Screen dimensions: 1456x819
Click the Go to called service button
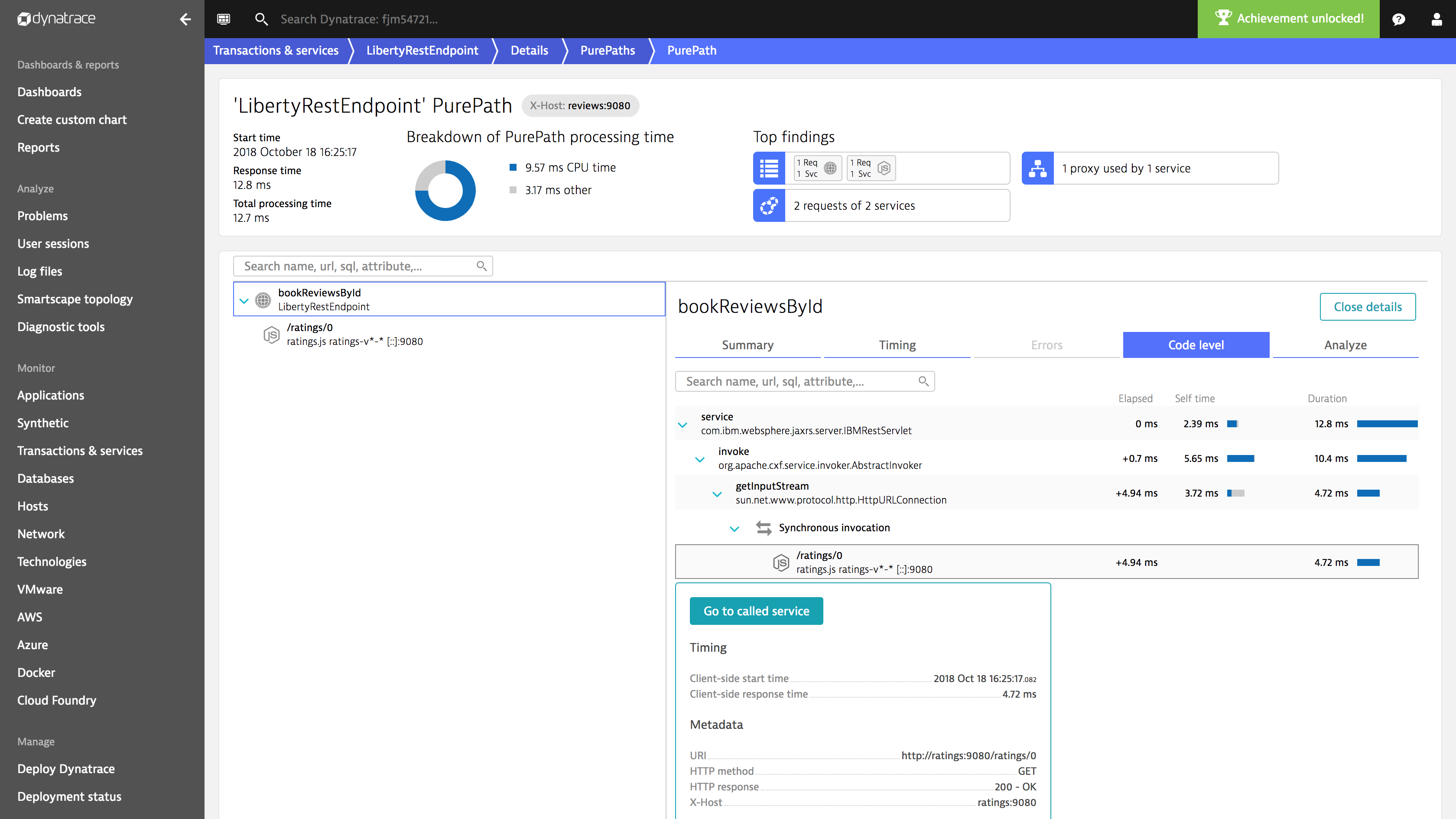(x=756, y=611)
